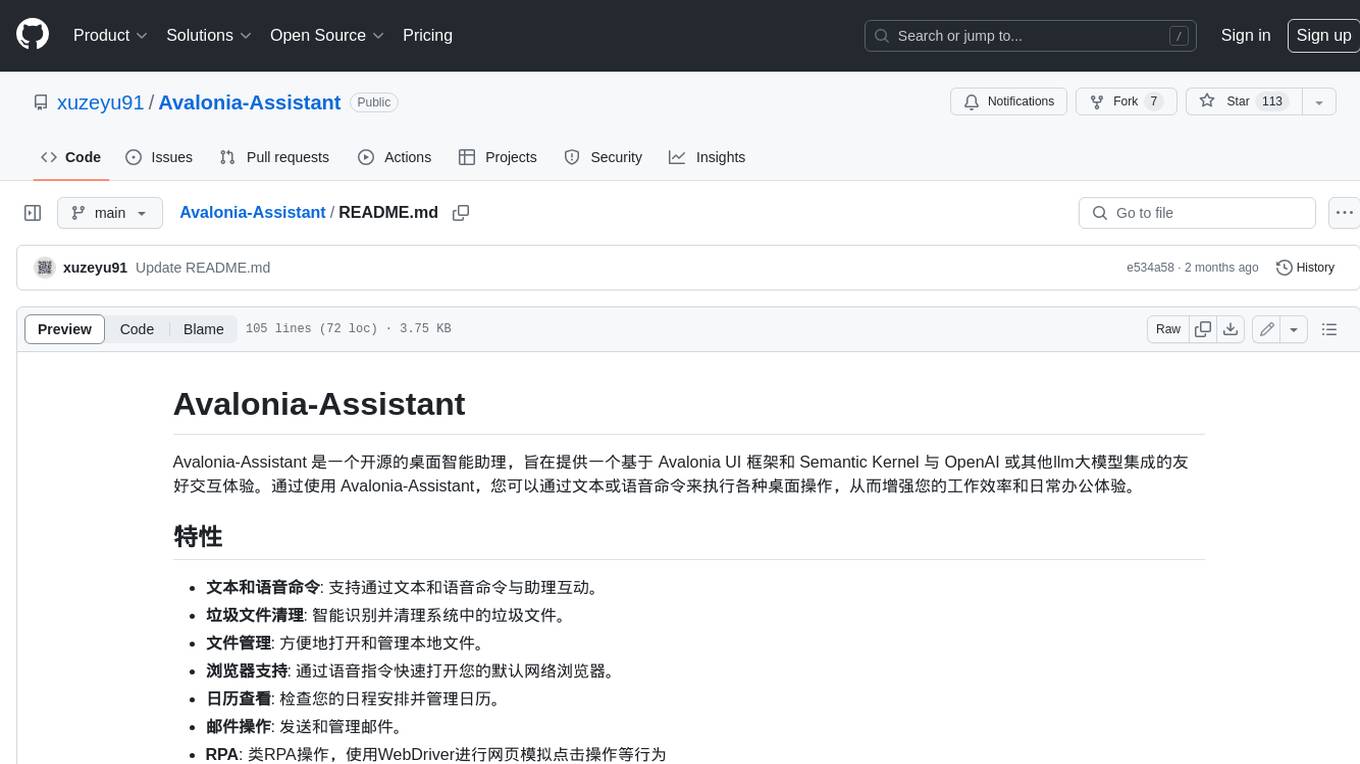Copy raw file contents
The image size is (1360, 764).
coord(1203,329)
